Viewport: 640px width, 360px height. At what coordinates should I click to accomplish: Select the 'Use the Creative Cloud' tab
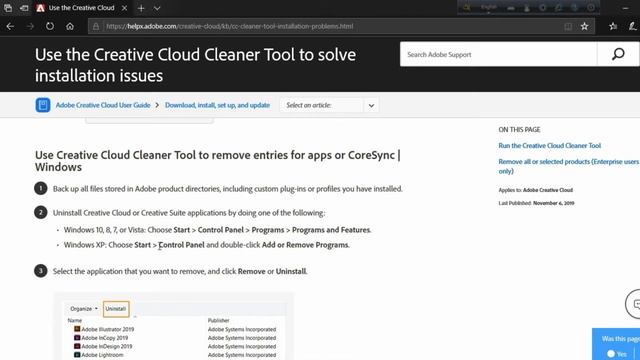(x=81, y=8)
